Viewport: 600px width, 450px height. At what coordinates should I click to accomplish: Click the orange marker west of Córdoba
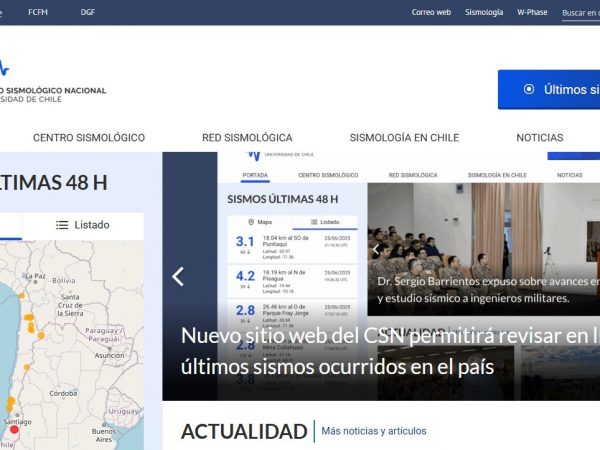tap(27, 367)
